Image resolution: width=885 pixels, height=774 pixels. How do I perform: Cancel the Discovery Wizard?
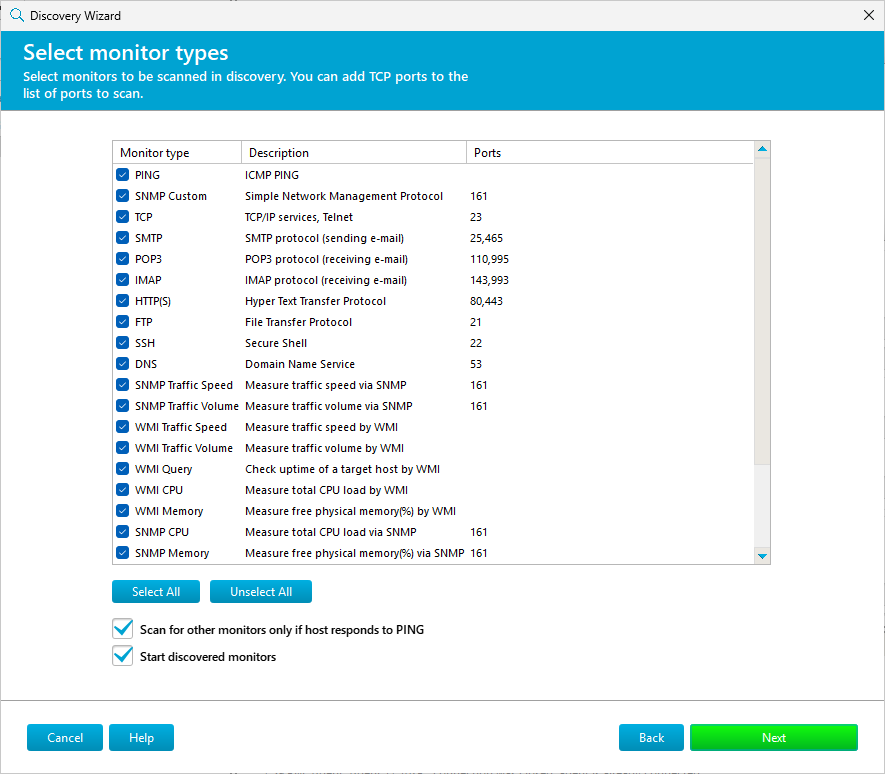65,737
